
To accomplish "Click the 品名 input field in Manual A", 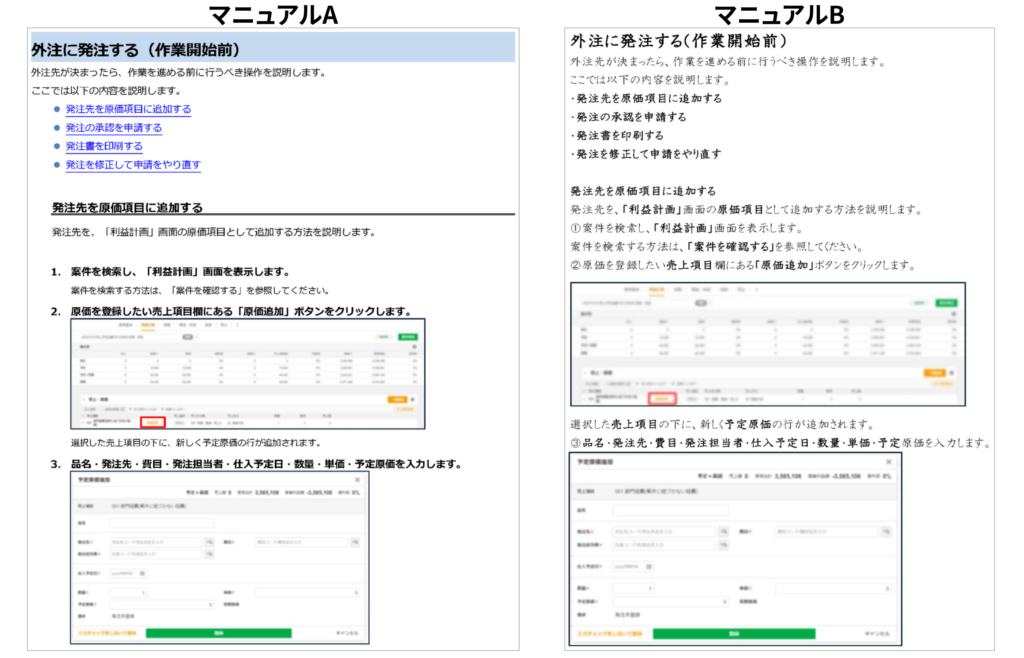I will click(162, 522).
